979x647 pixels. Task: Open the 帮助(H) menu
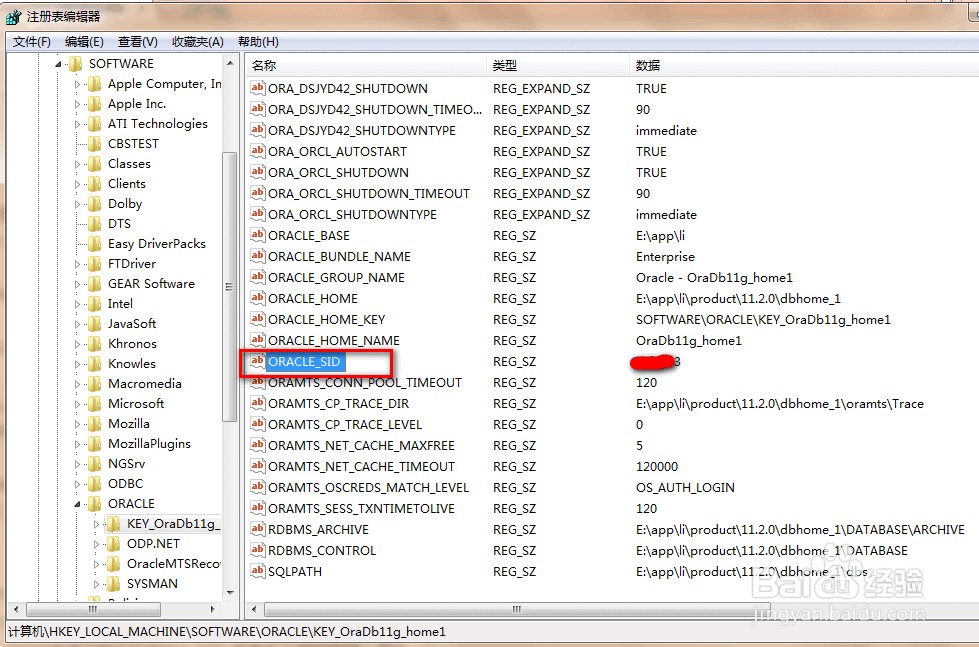coord(258,42)
